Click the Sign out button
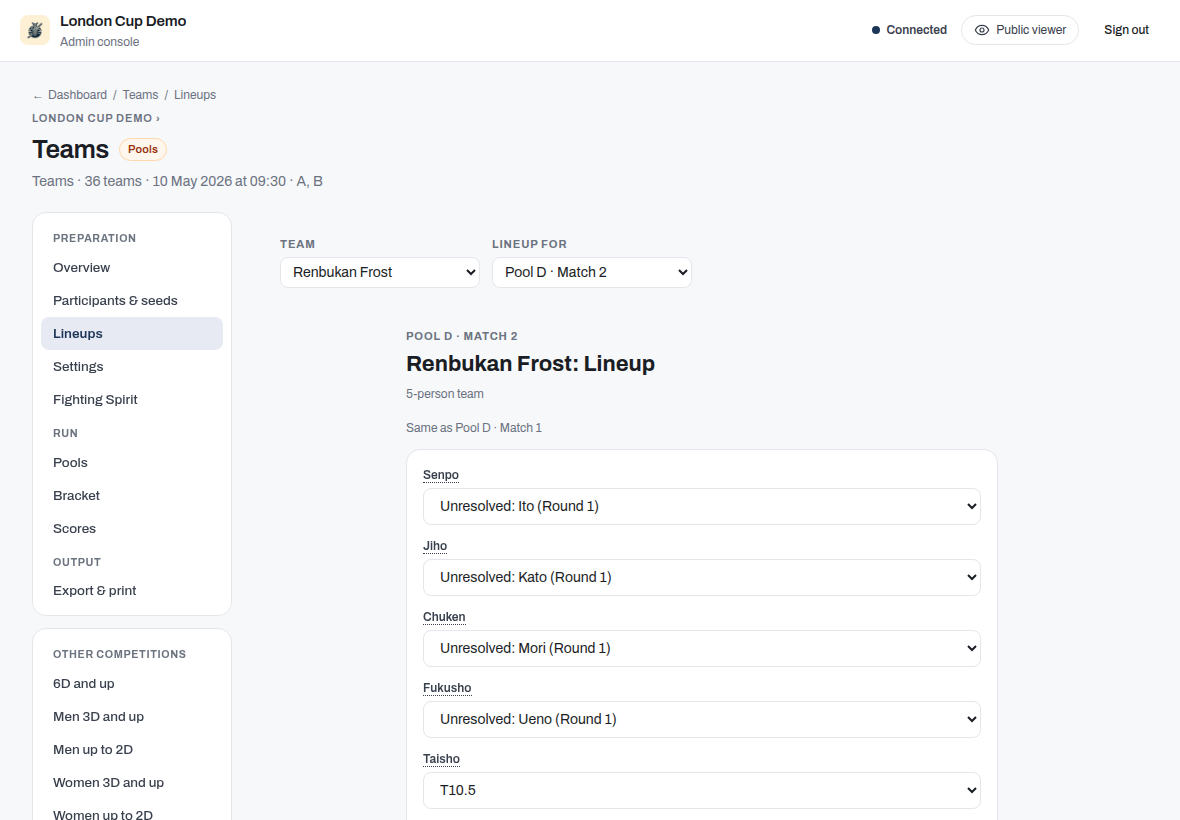The width and height of the screenshot is (1180, 820). pyautogui.click(x=1126, y=30)
